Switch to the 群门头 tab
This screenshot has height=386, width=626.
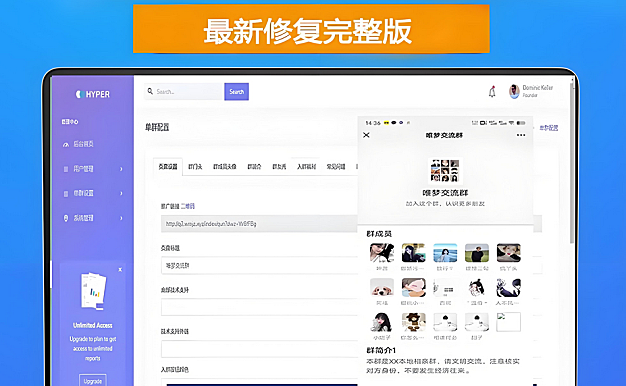click(x=195, y=167)
